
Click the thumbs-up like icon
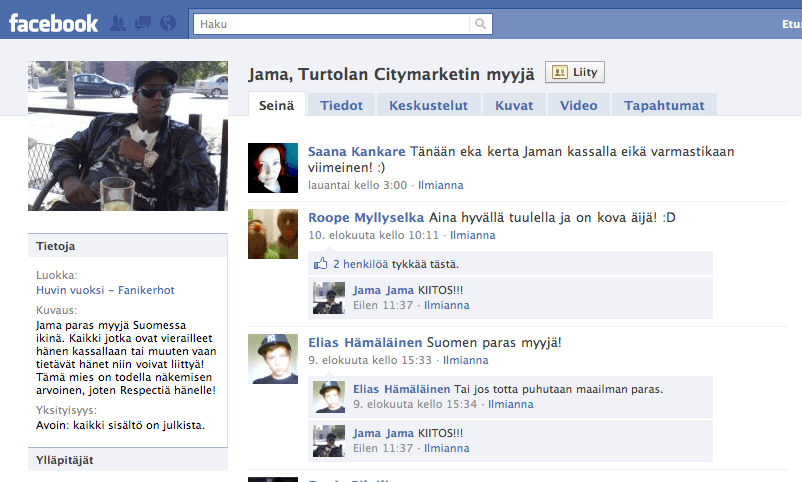click(x=321, y=264)
